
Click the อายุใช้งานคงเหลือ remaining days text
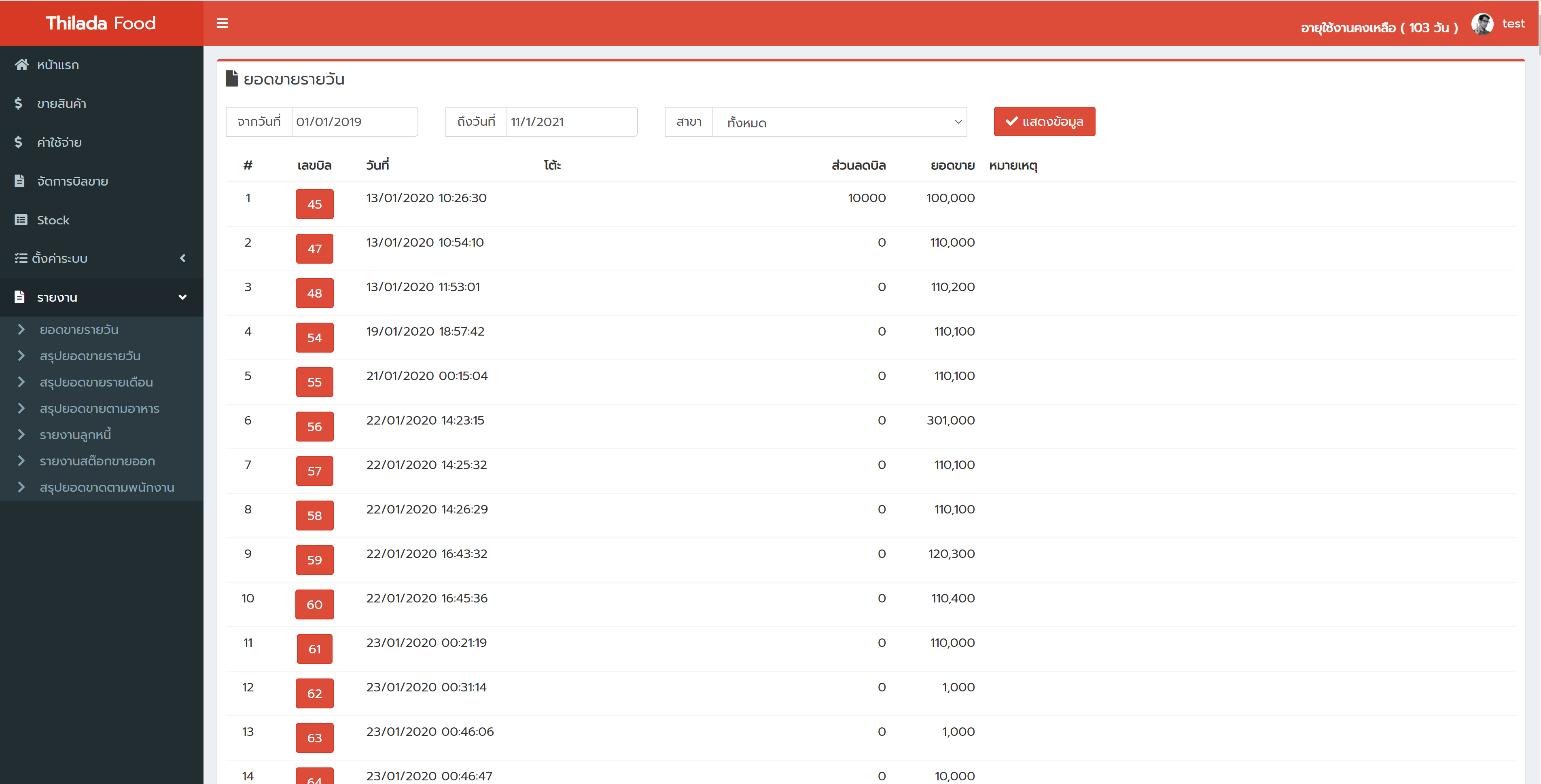pos(1379,27)
